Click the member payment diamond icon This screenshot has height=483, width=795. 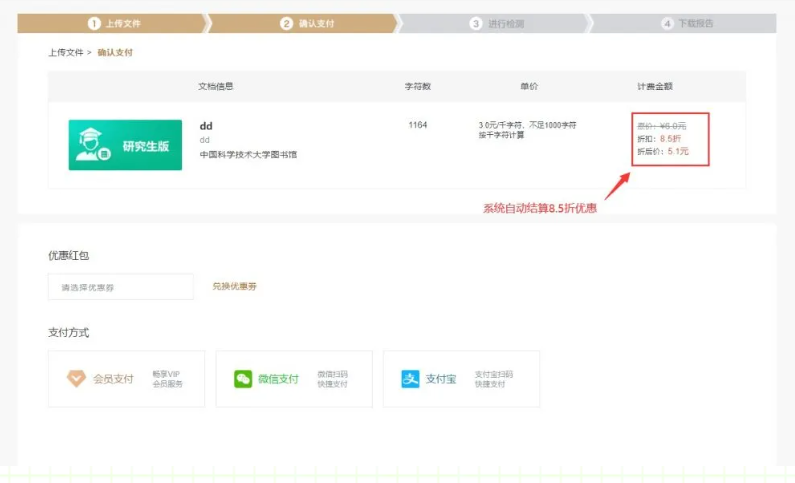(x=76, y=379)
